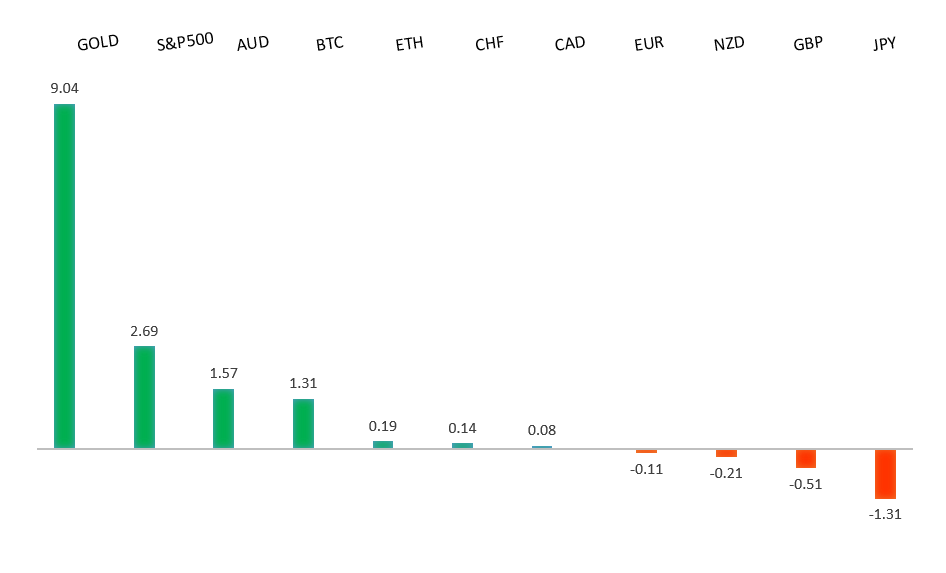The image size is (946, 573).
Task: Select the BTC green bar
Action: (x=303, y=423)
